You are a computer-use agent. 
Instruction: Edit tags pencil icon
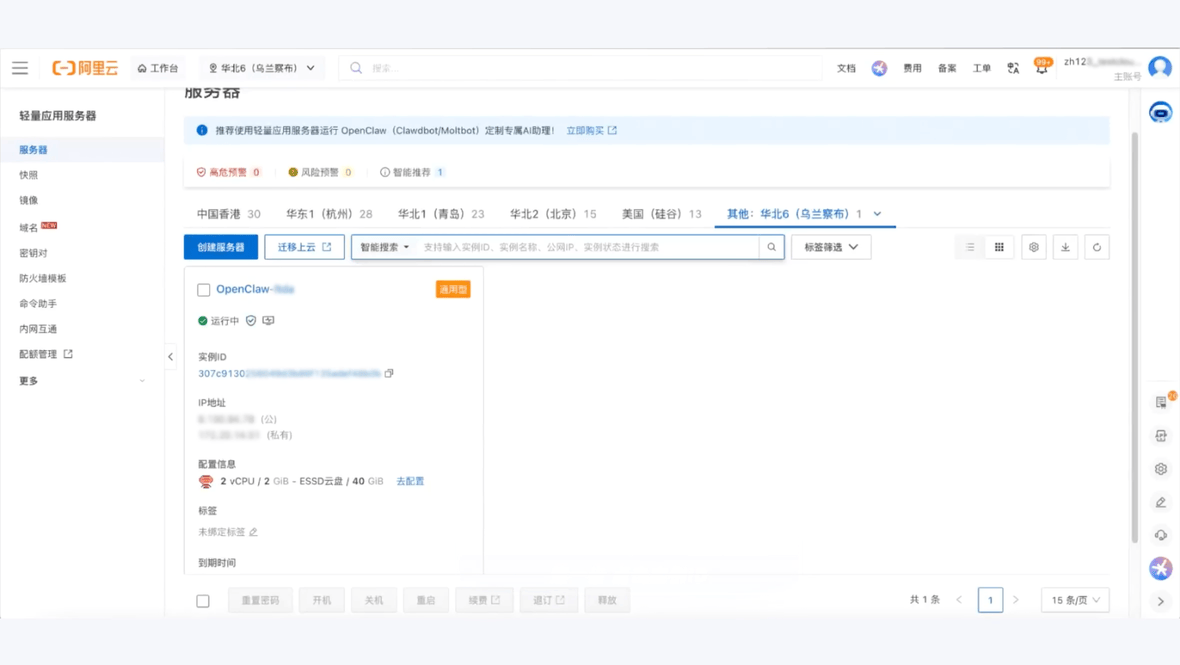pos(254,532)
